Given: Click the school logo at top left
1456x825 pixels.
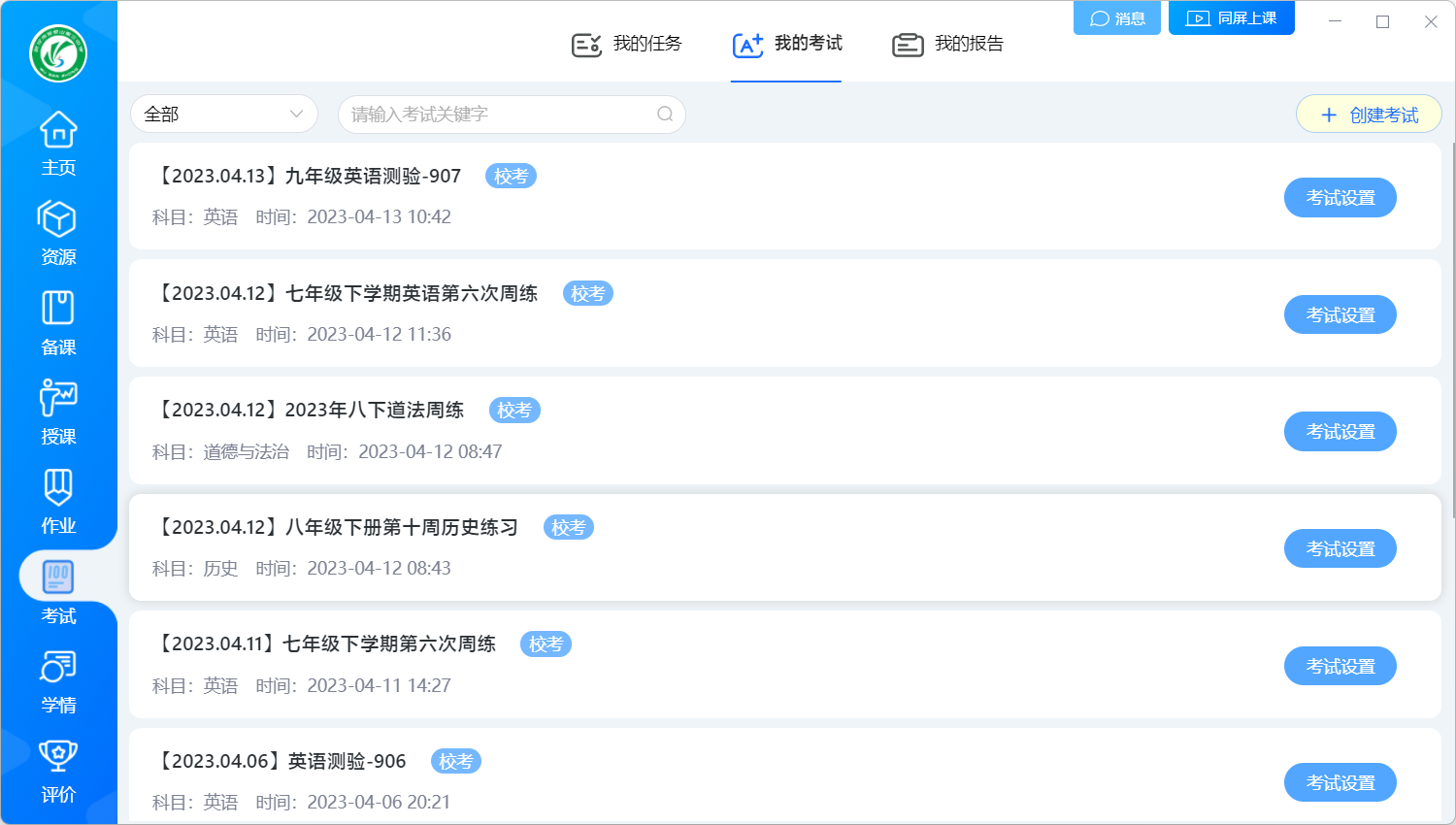Looking at the screenshot, I should click(x=58, y=53).
